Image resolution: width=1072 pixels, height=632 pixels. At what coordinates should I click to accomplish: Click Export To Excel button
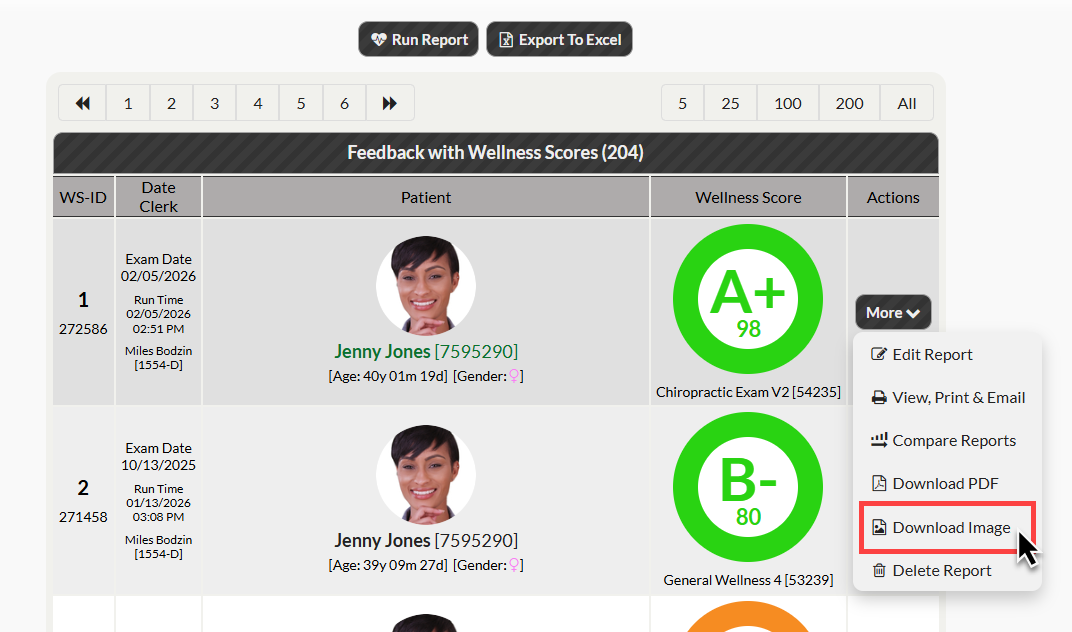coord(559,40)
